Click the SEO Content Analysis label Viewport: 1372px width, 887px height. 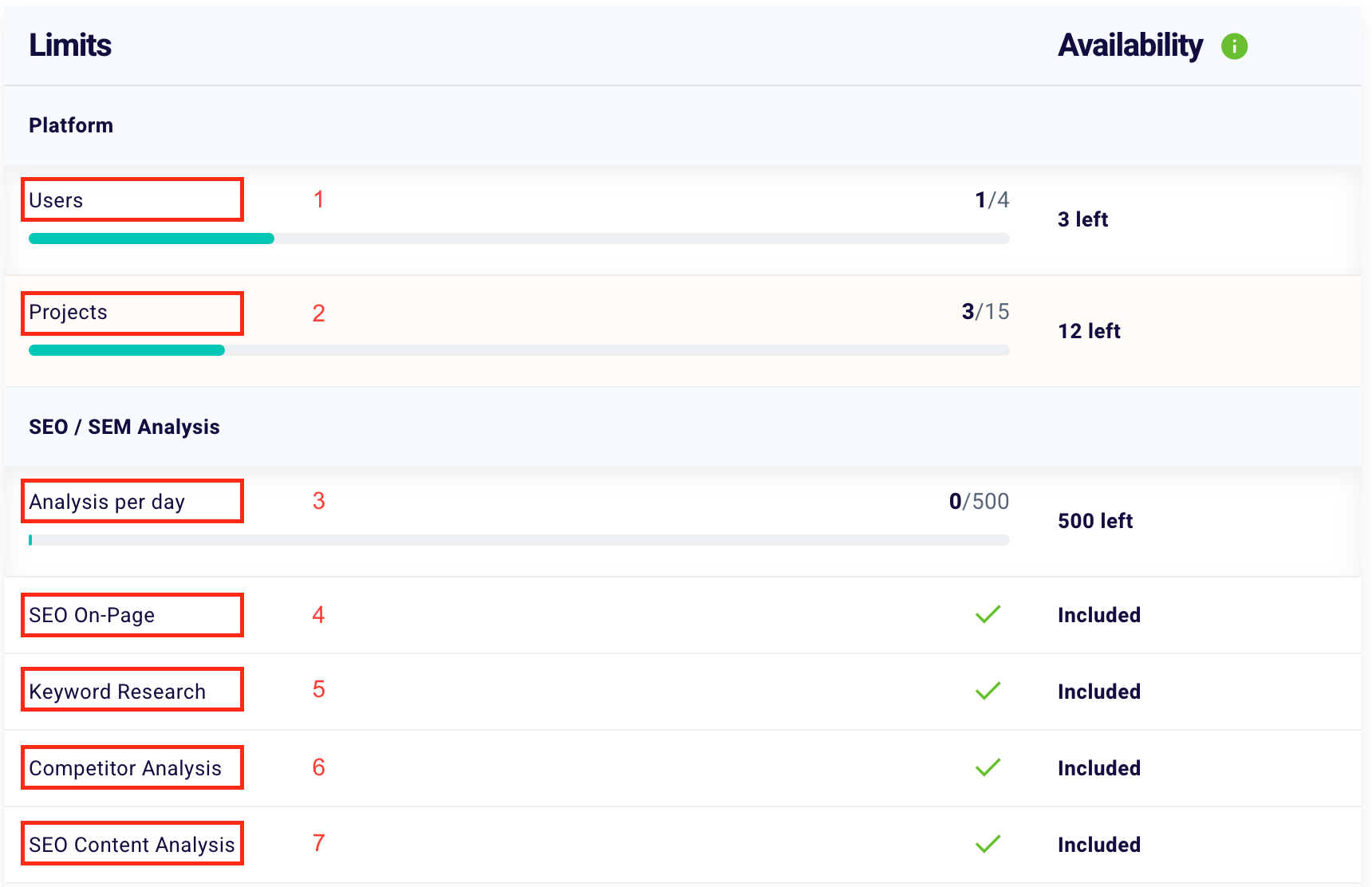point(132,845)
